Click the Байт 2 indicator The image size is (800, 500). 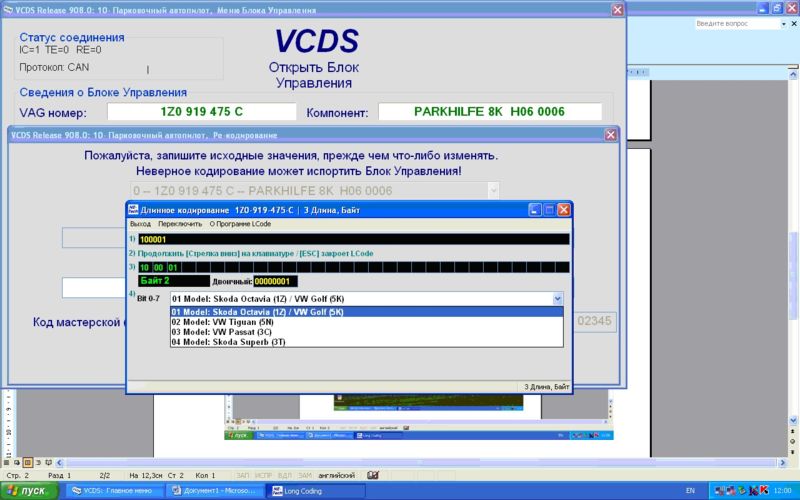coord(173,281)
